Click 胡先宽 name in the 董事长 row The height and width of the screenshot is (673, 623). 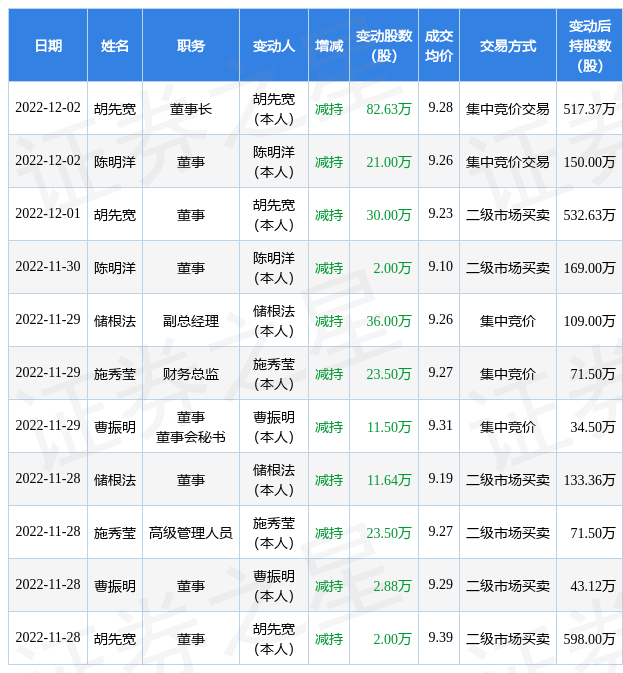pos(115,109)
